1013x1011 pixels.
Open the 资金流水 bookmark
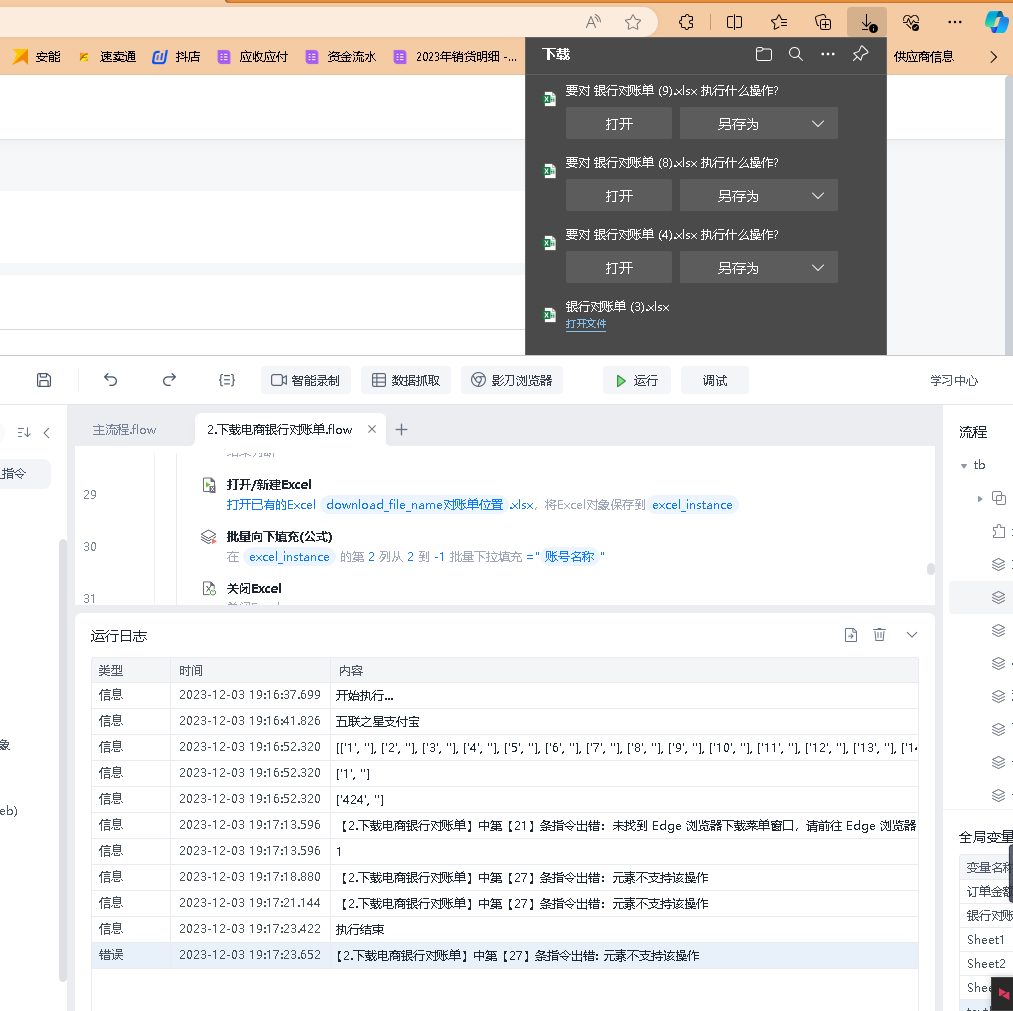341,57
